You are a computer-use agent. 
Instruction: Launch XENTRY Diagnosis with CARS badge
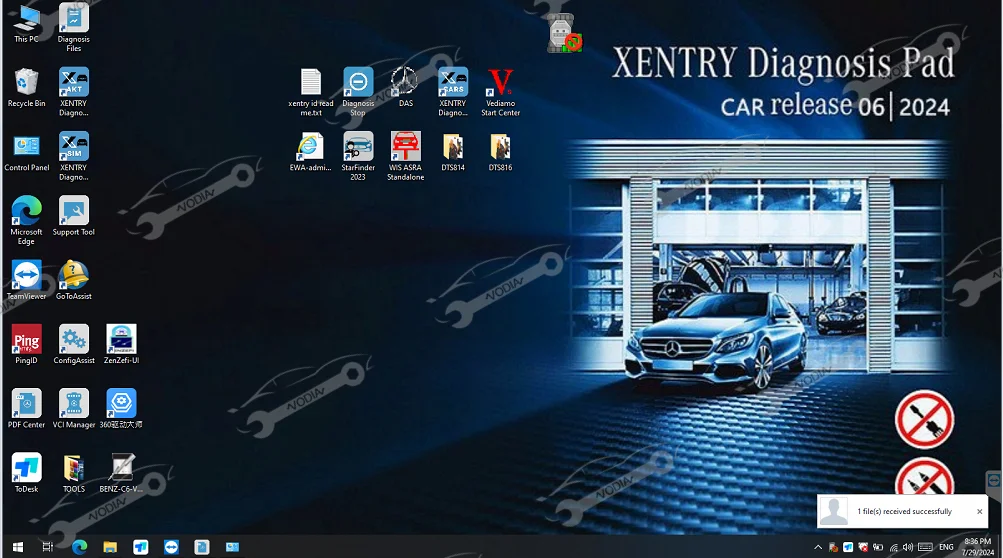453,92
